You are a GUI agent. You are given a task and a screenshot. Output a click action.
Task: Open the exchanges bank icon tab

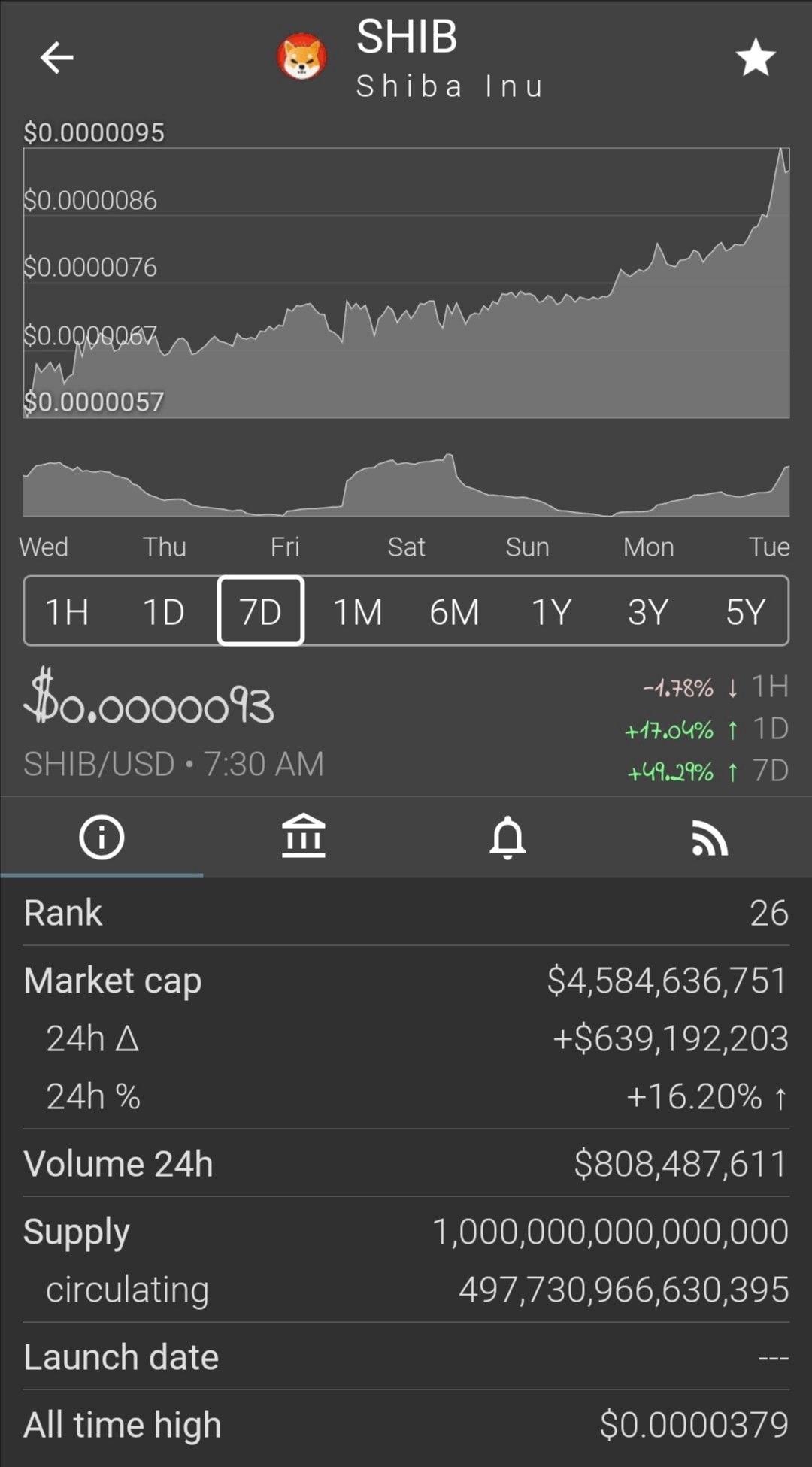[x=304, y=836]
